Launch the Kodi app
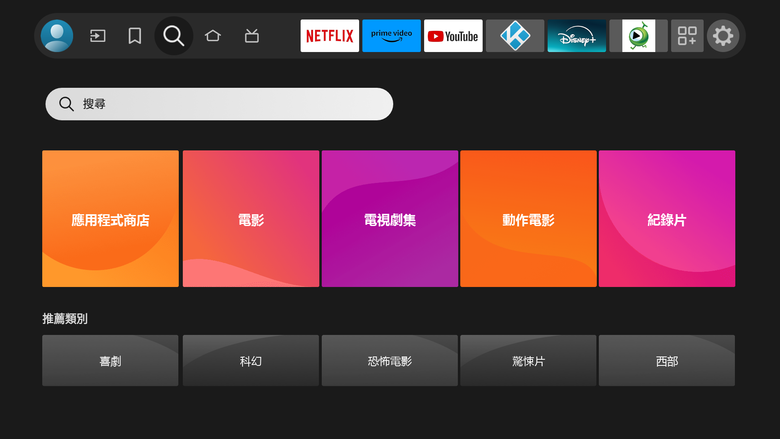 click(515, 36)
